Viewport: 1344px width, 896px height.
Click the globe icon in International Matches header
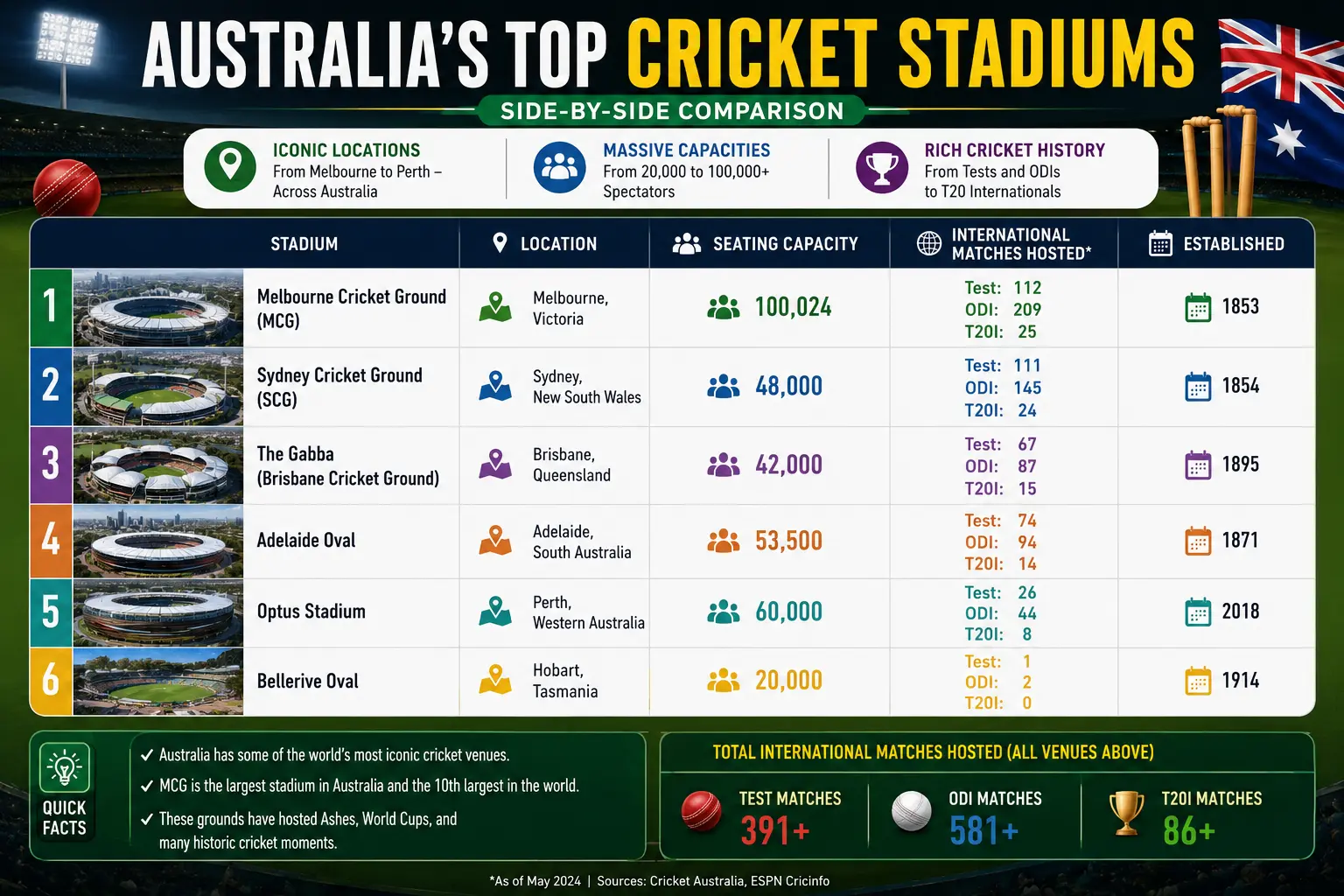tap(929, 243)
